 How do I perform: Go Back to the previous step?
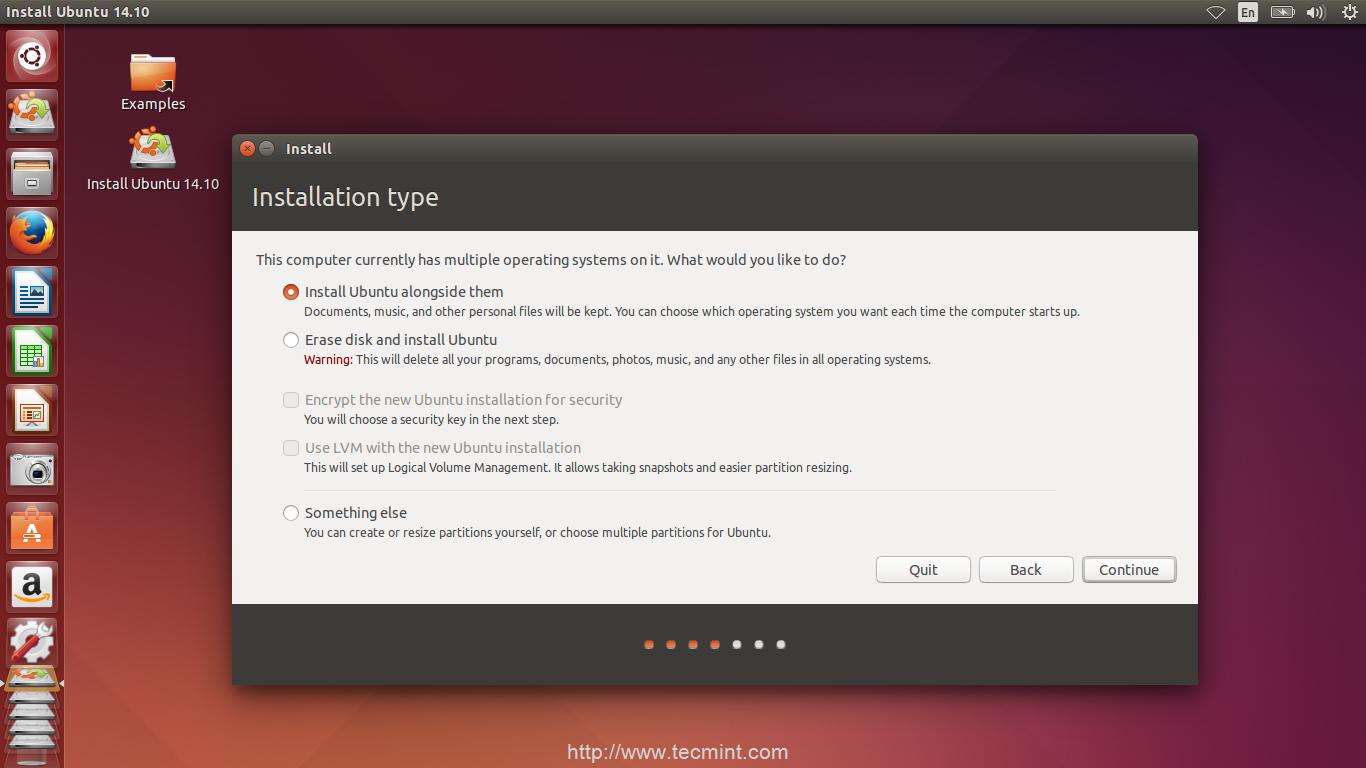[x=1026, y=569]
